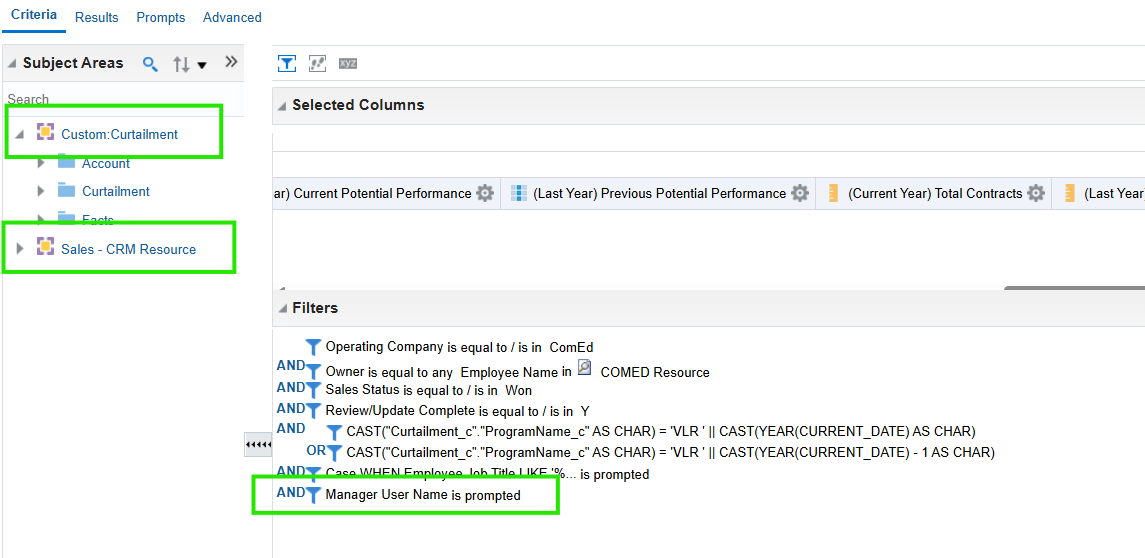Expand the Curtailment folder
This screenshot has height=558, width=1145.
pos(41,191)
